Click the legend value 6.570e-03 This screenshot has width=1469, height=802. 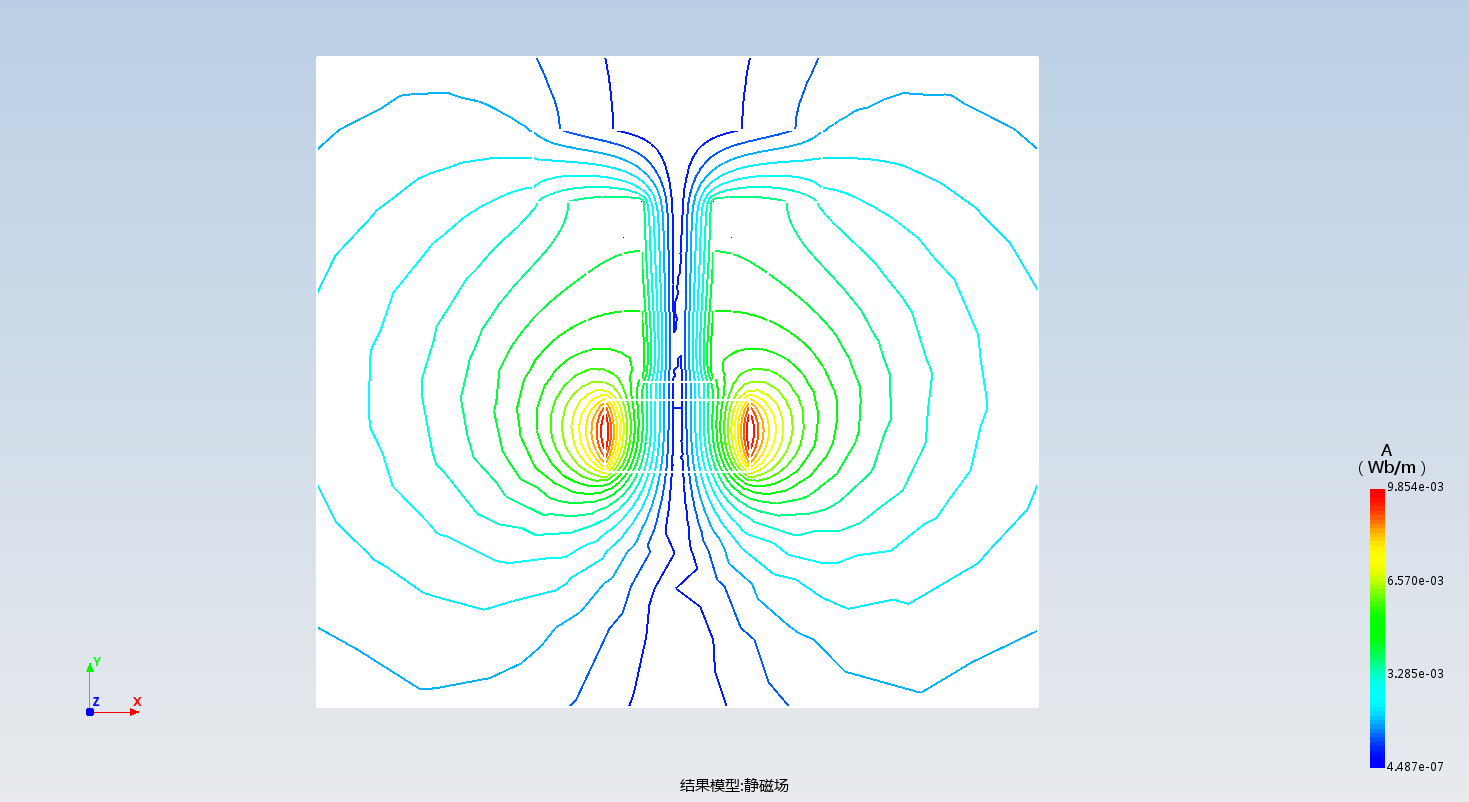point(1415,581)
